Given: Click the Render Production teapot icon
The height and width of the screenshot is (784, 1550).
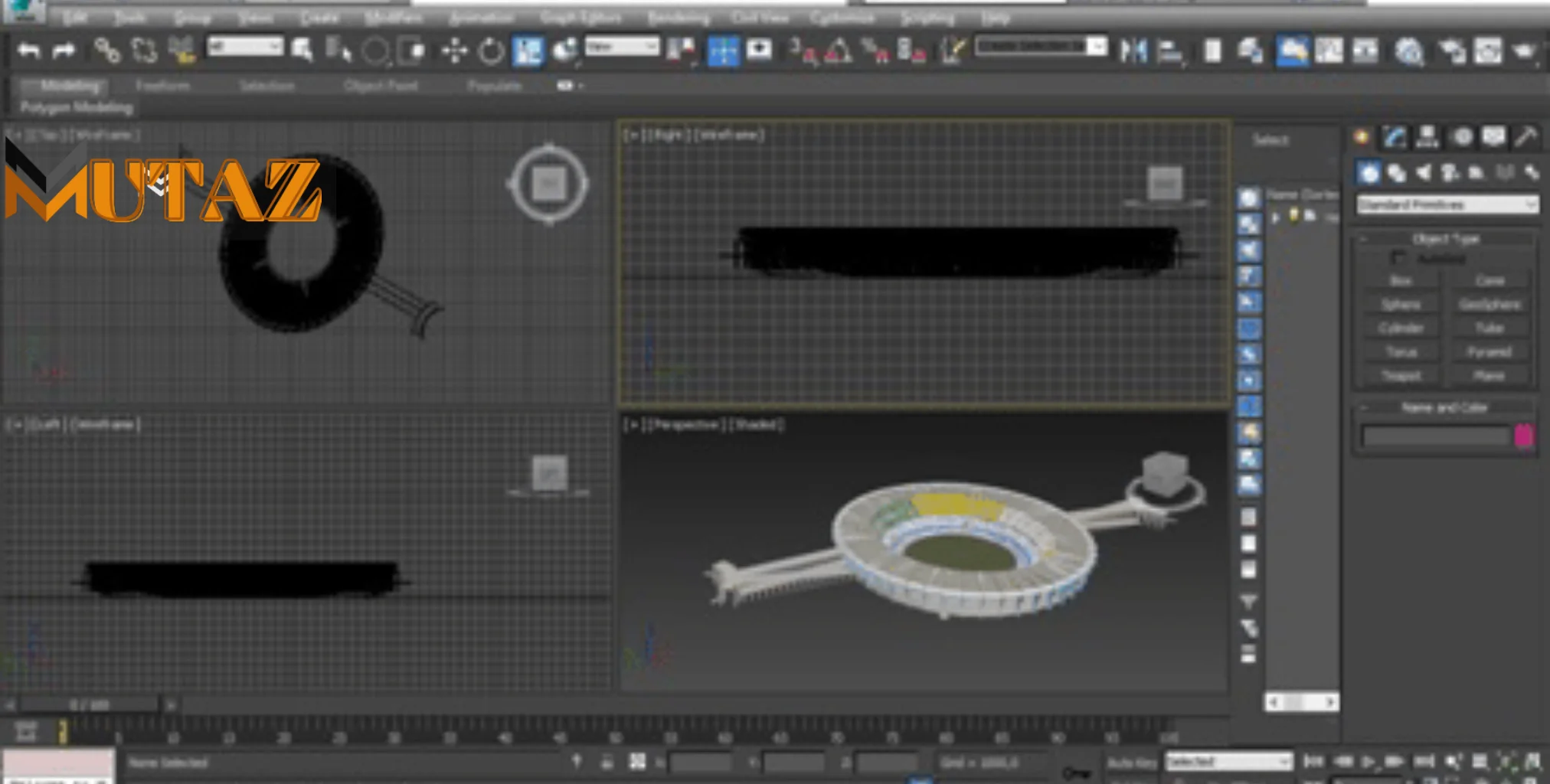Looking at the screenshot, I should click(1524, 51).
